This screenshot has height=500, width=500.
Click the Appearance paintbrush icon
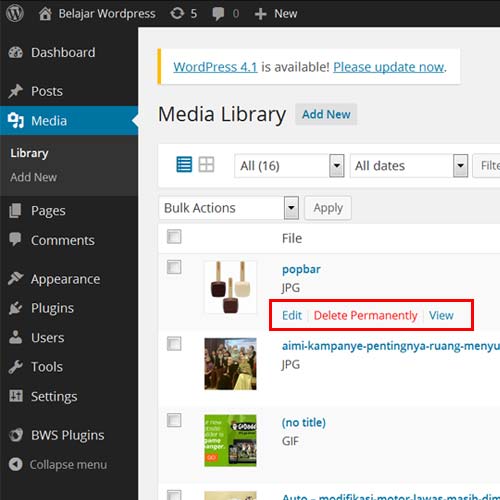(15, 279)
